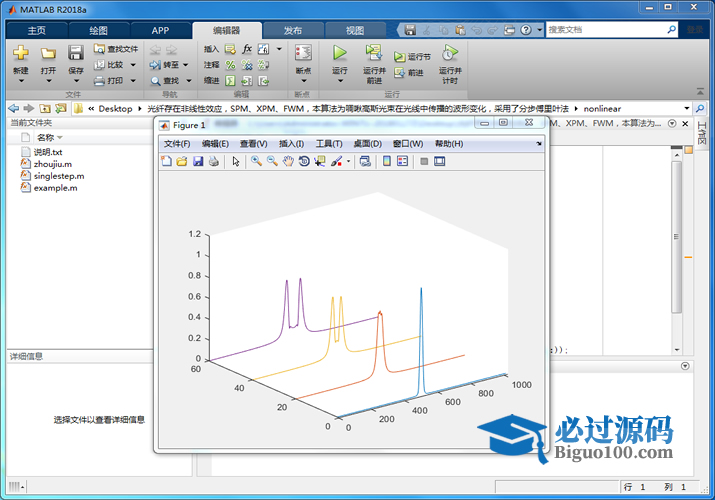Toggle the Edit Plot arrow tool
The image size is (715, 500).
[x=236, y=161]
